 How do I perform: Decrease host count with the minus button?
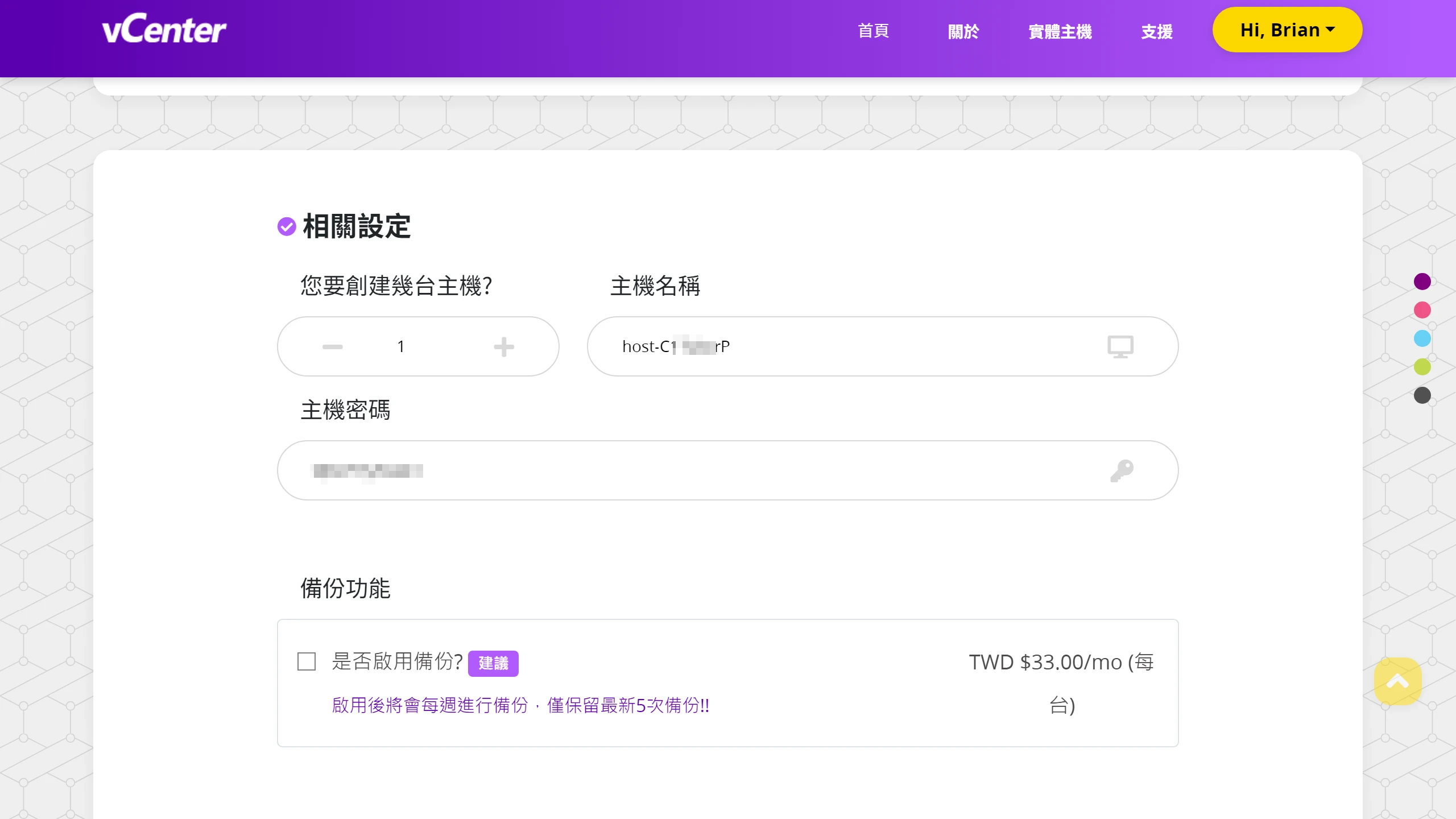(x=332, y=346)
